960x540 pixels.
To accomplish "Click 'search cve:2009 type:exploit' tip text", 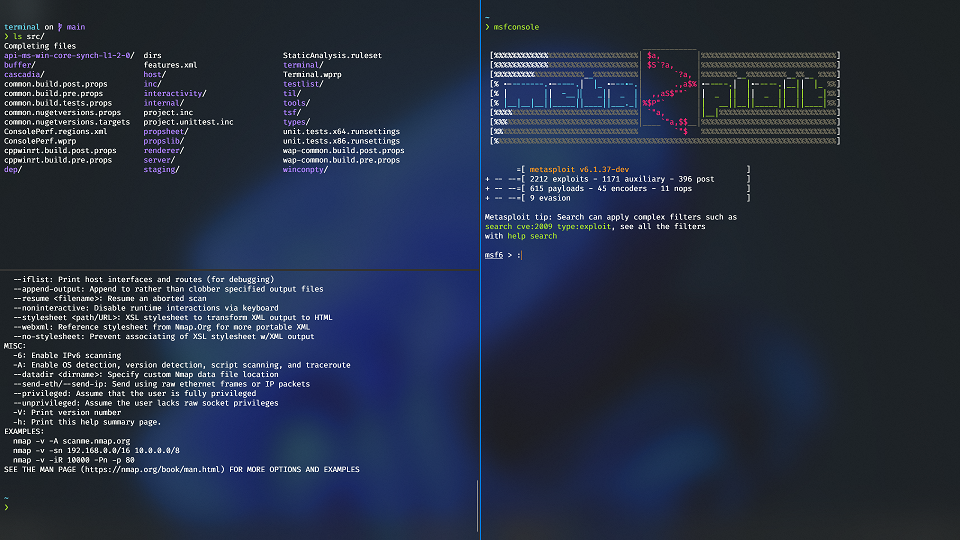I will click(x=548, y=227).
